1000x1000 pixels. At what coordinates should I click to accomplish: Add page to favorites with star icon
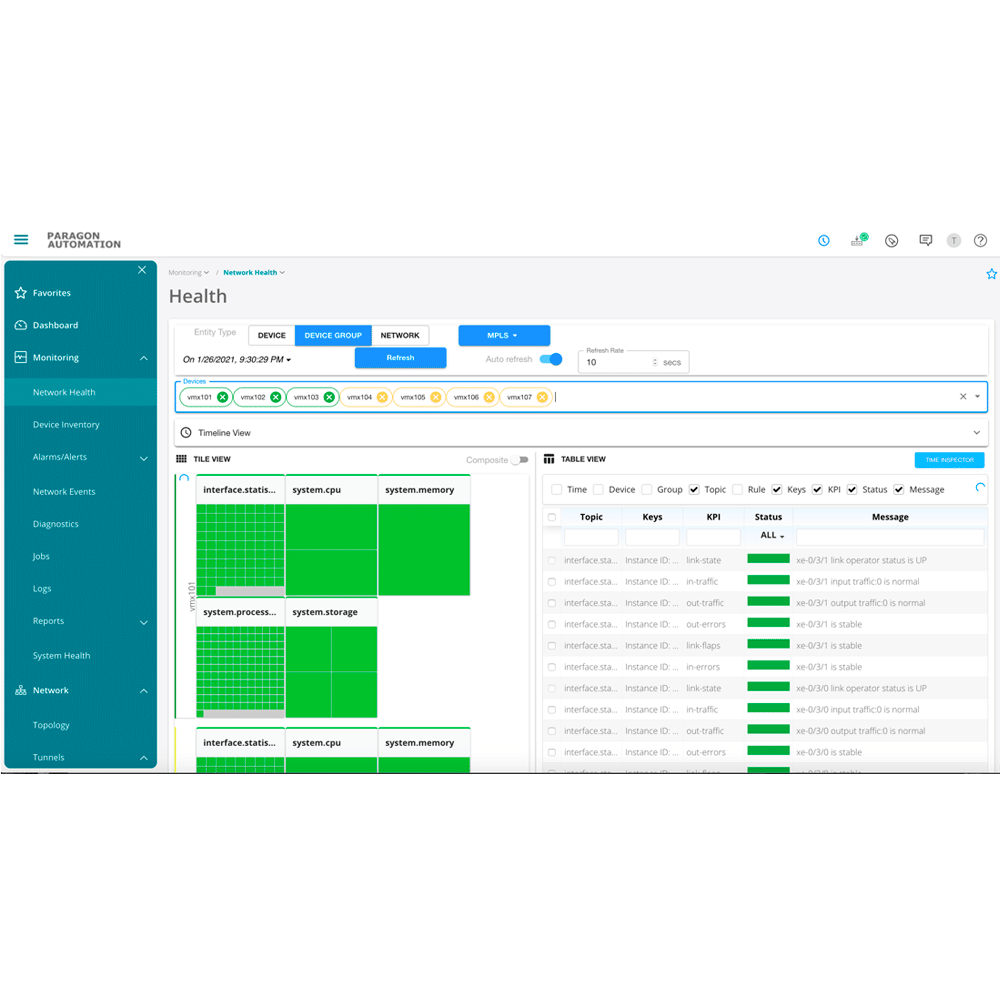(991, 274)
